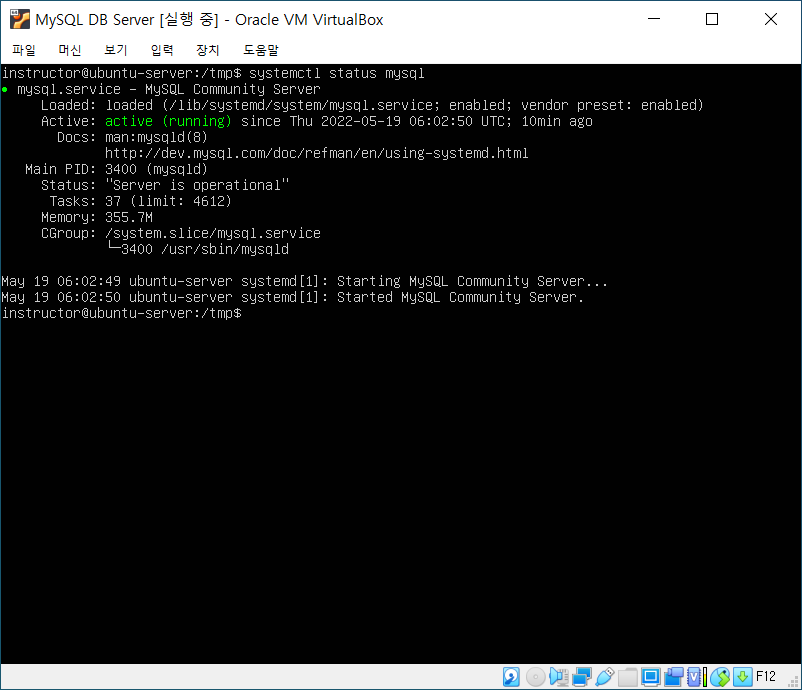Click the window resize grip in status bar
Screen dimensions: 802x690
point(794,682)
